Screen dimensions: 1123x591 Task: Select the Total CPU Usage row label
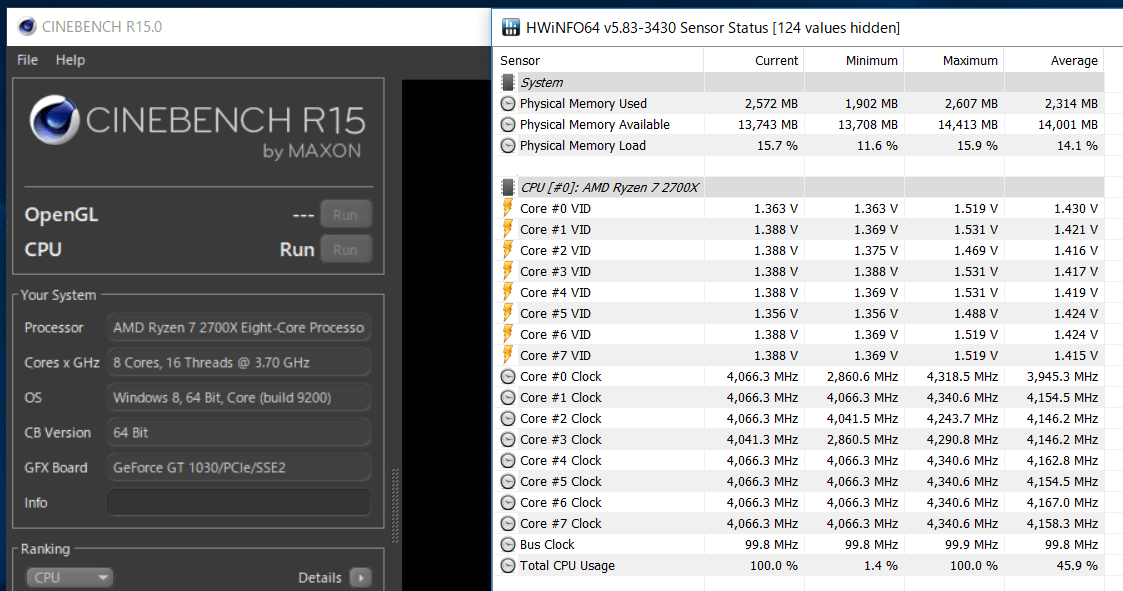567,565
